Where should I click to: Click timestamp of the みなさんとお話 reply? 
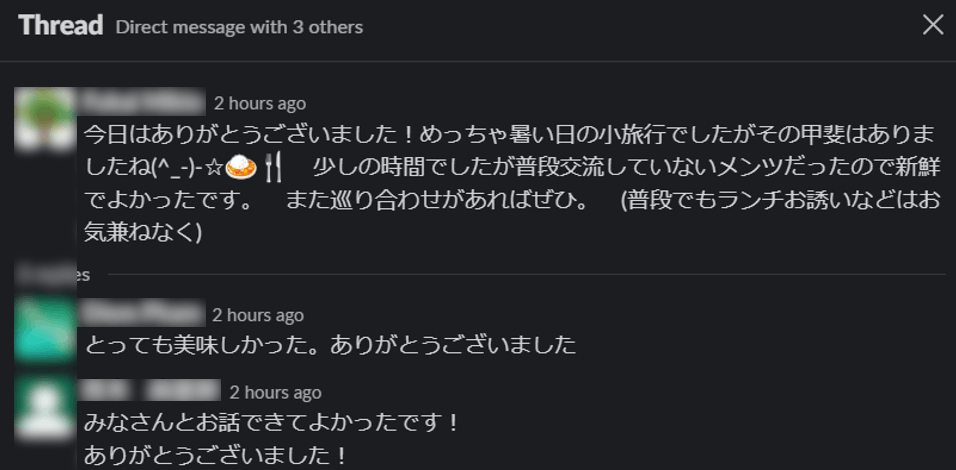tap(275, 392)
